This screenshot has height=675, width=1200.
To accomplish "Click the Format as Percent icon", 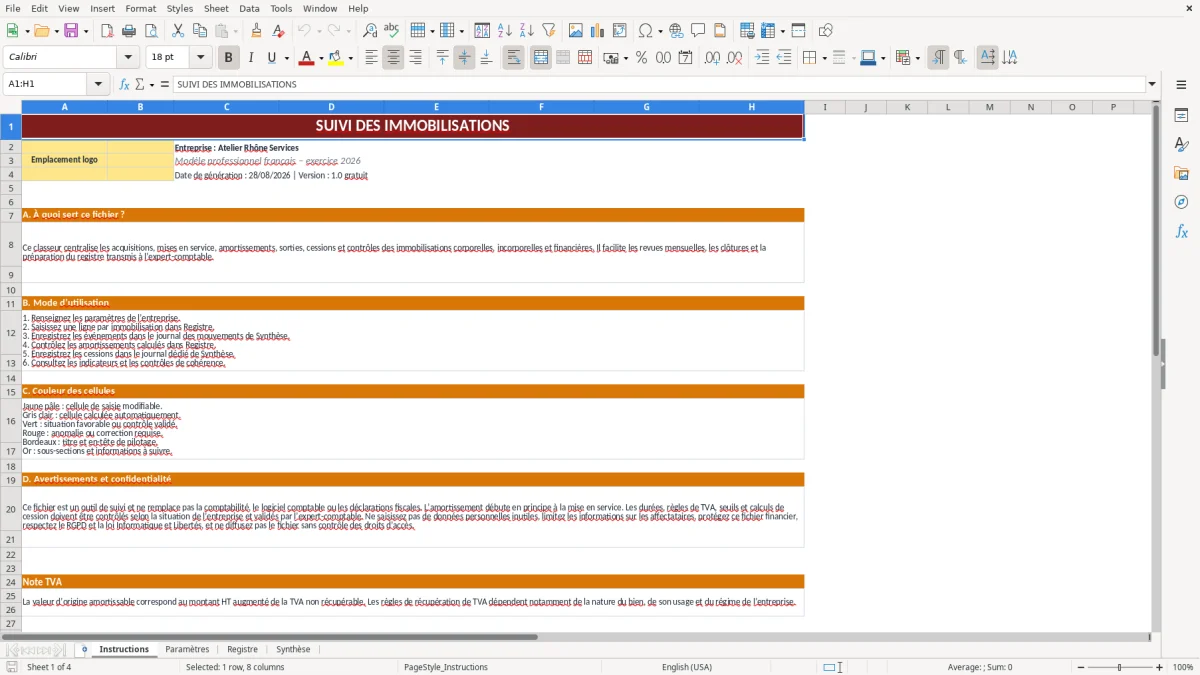I will click(641, 58).
